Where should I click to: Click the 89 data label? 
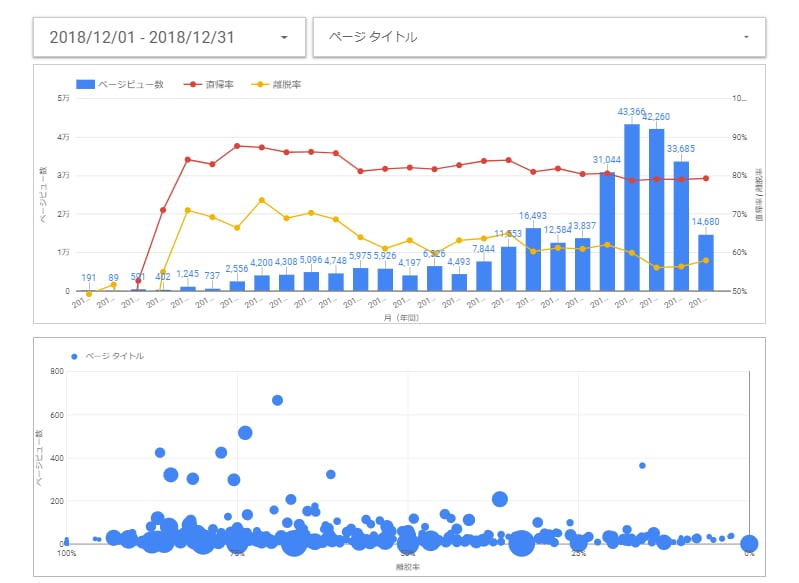113,278
